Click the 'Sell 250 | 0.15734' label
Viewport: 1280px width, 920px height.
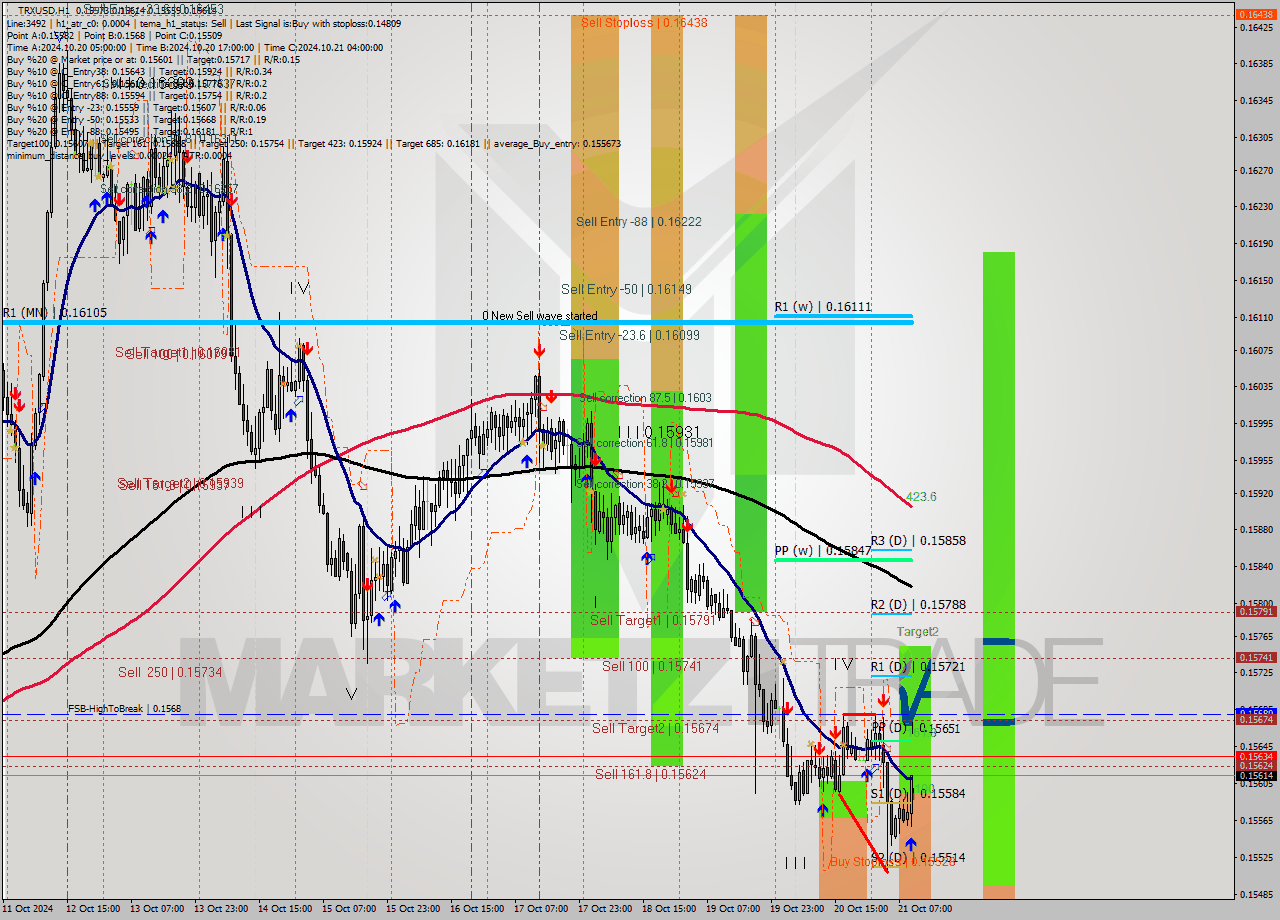pos(170,673)
